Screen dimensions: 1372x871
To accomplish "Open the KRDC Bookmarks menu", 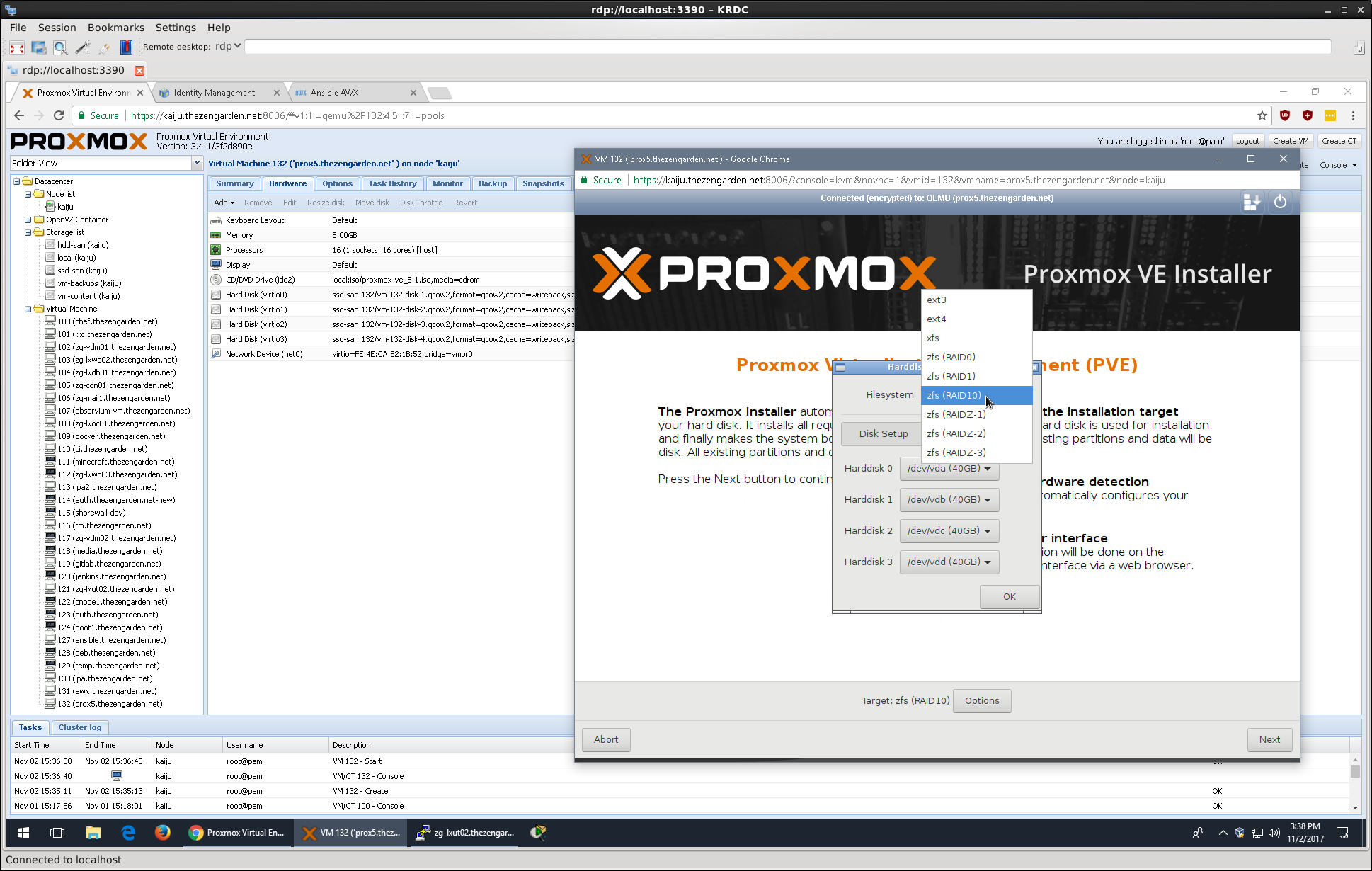I will (115, 28).
